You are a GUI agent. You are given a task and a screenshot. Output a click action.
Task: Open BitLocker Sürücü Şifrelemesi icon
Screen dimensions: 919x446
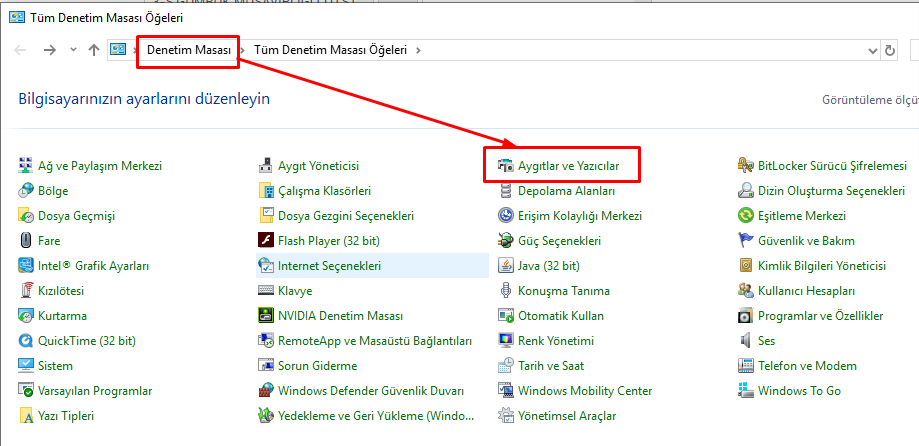point(745,166)
